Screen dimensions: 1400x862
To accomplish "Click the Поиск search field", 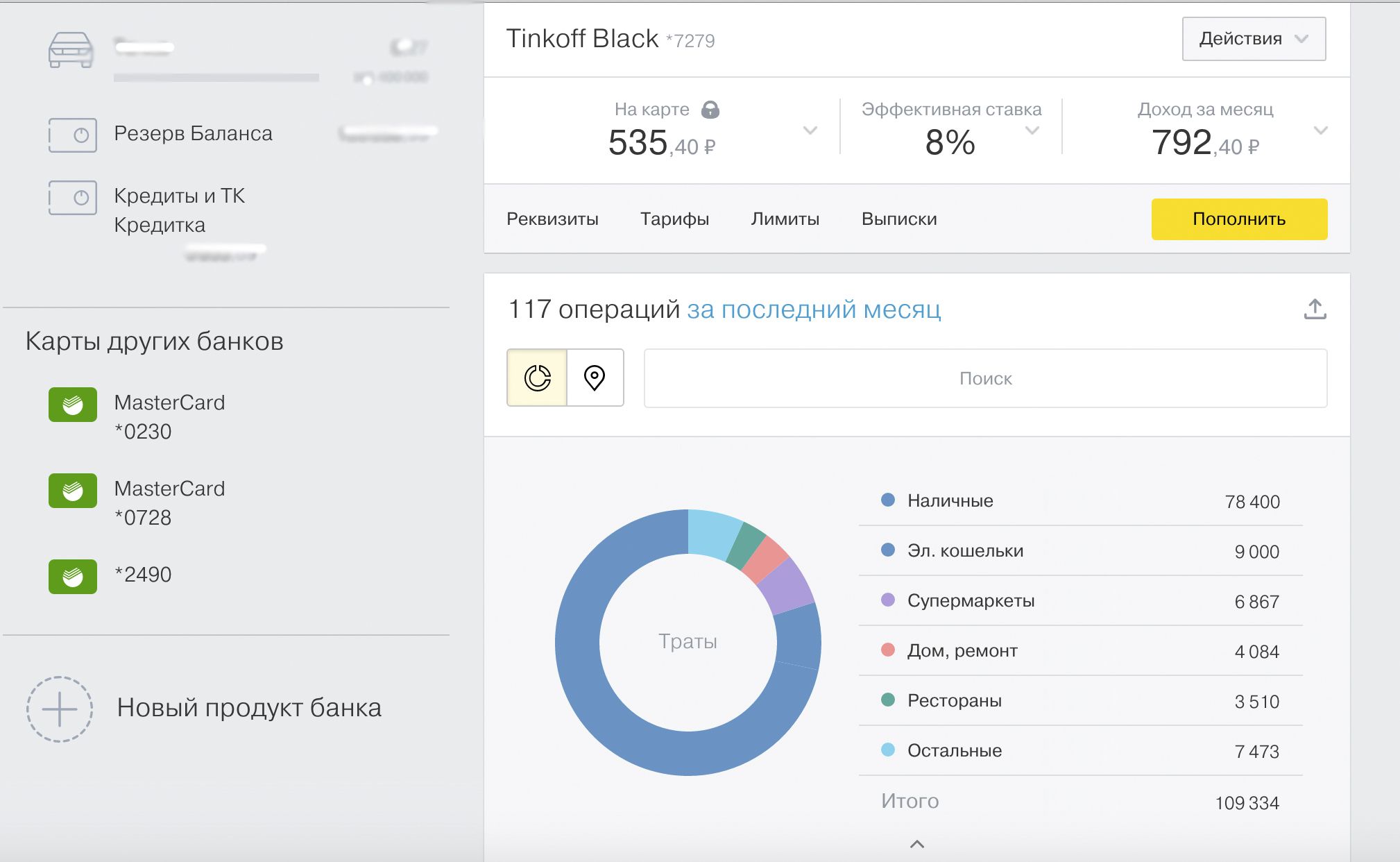I will [985, 378].
